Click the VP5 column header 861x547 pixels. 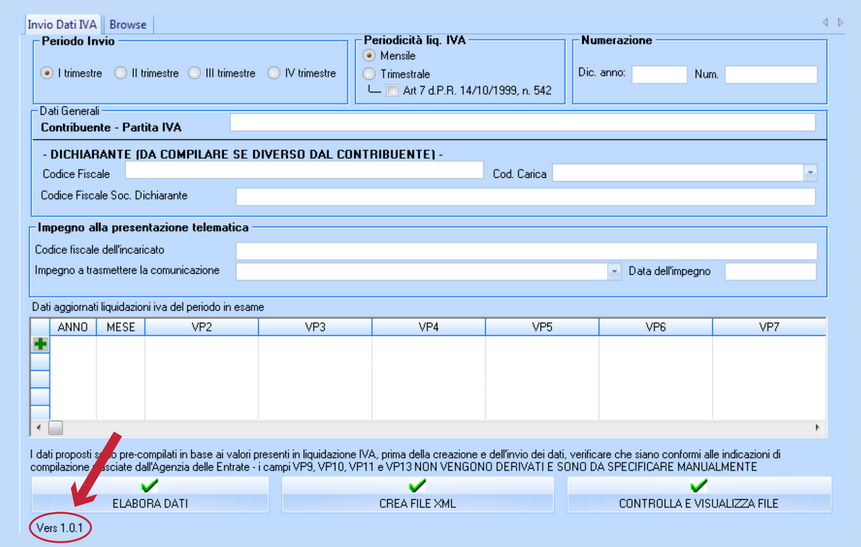click(x=542, y=327)
